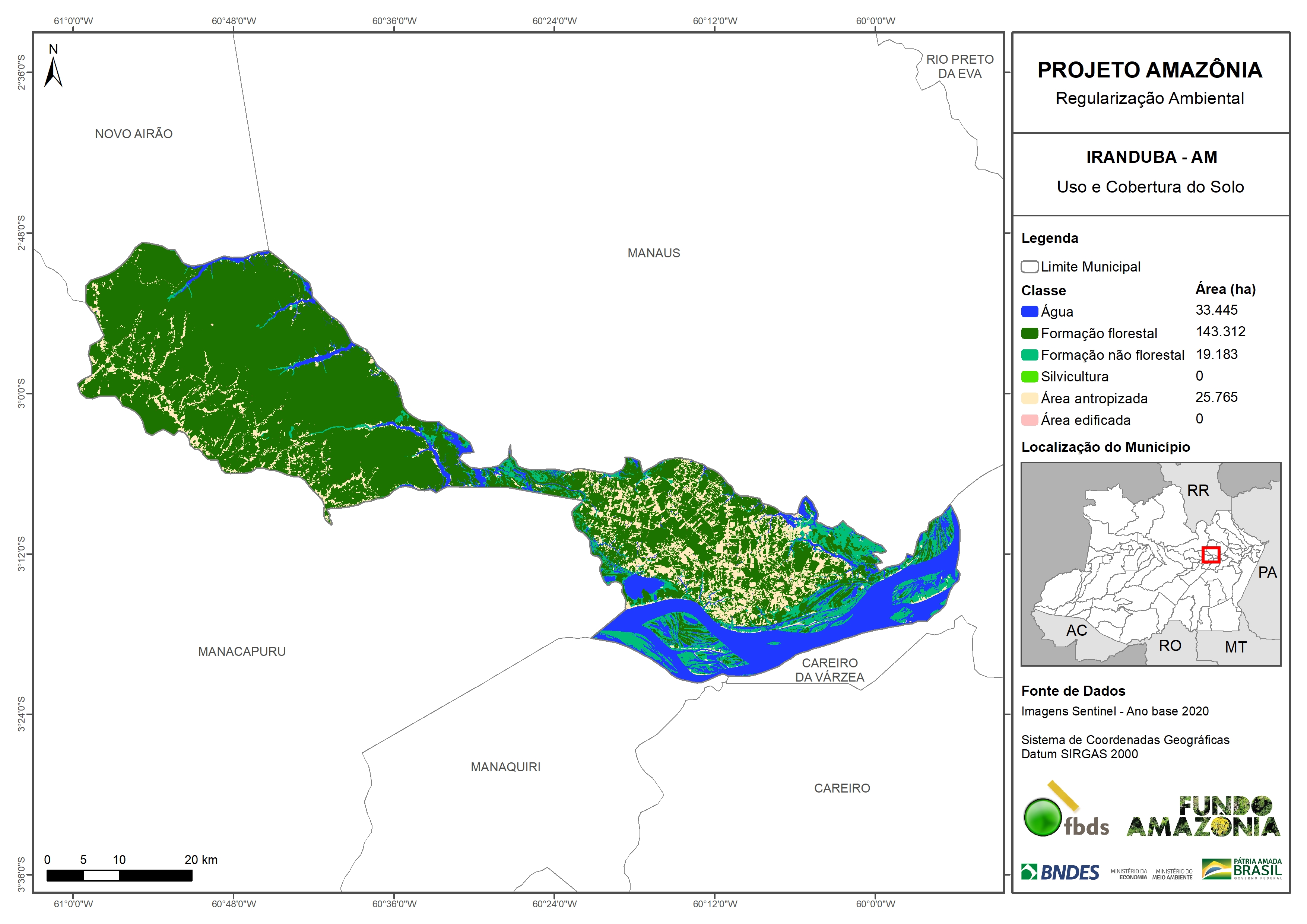
Task: Click the Área edificada pink swatch
Action: (x=1029, y=420)
